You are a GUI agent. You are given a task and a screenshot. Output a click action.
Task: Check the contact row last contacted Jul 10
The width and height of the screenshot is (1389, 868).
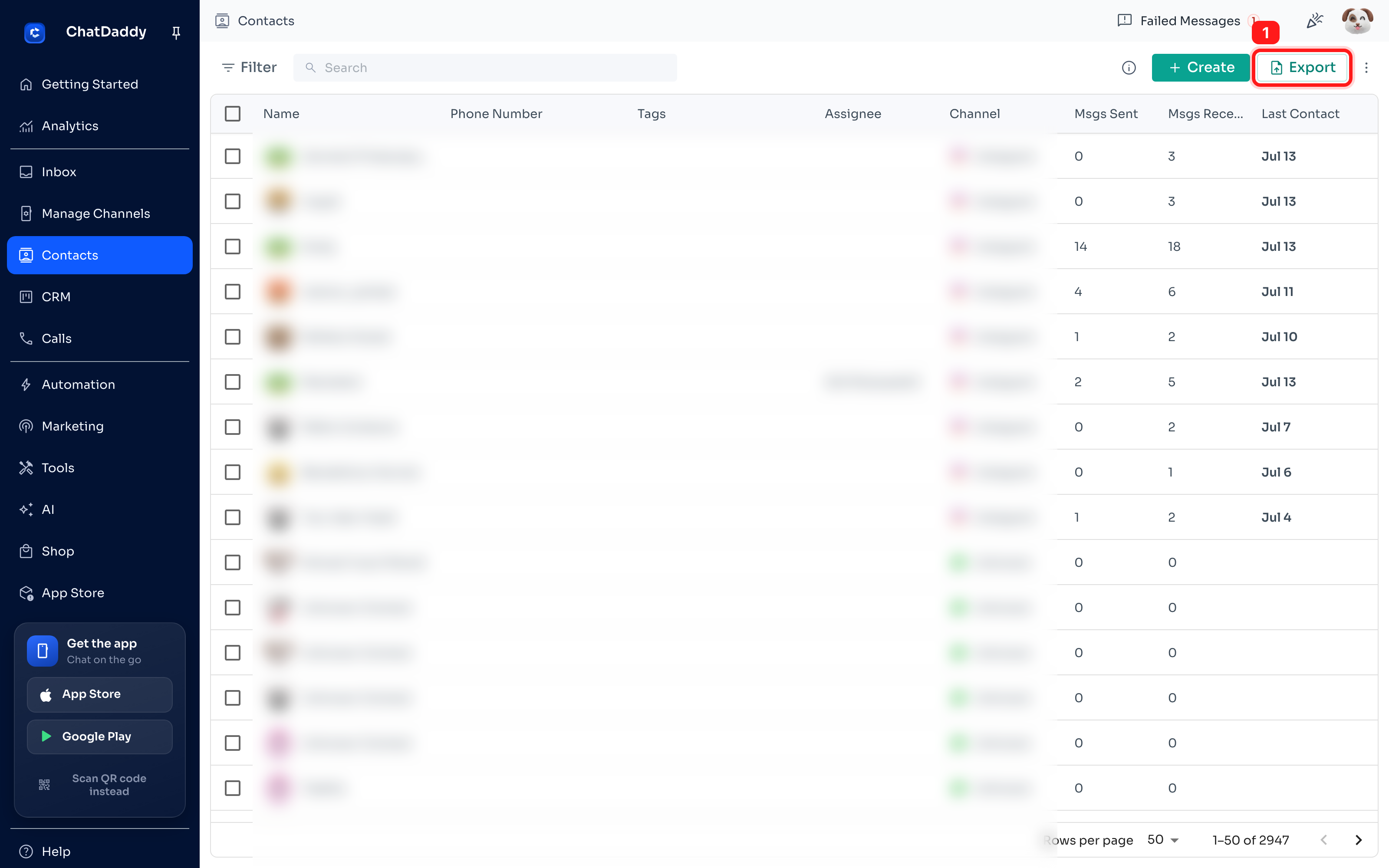pyautogui.click(x=233, y=336)
